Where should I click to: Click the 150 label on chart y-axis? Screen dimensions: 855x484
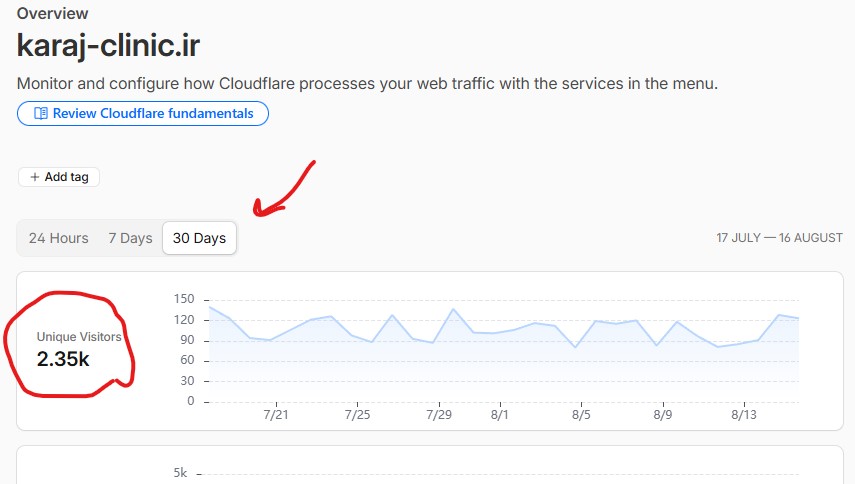pyautogui.click(x=184, y=299)
